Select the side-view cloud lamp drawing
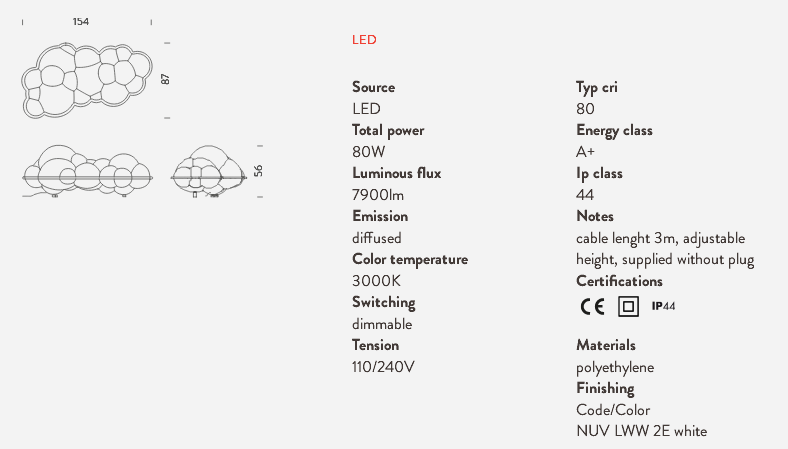 click(209, 171)
